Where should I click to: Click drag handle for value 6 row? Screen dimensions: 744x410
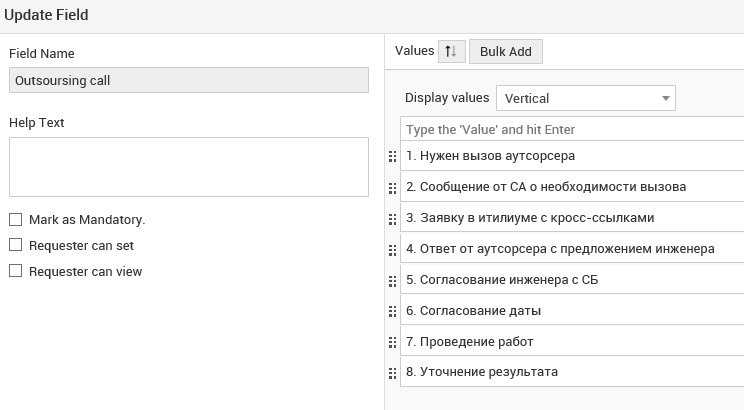point(392,311)
